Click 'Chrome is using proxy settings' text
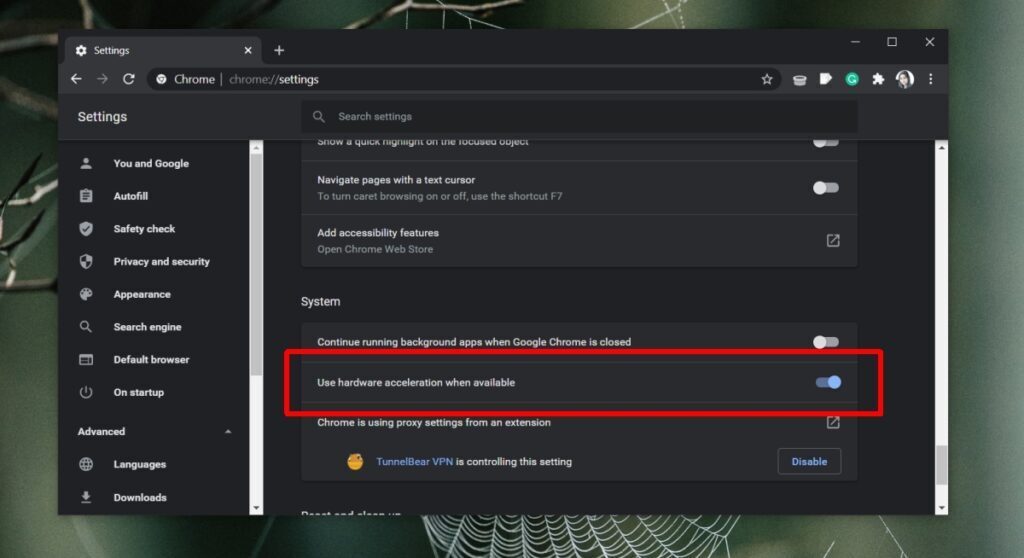The image size is (1024, 558). click(x=434, y=423)
